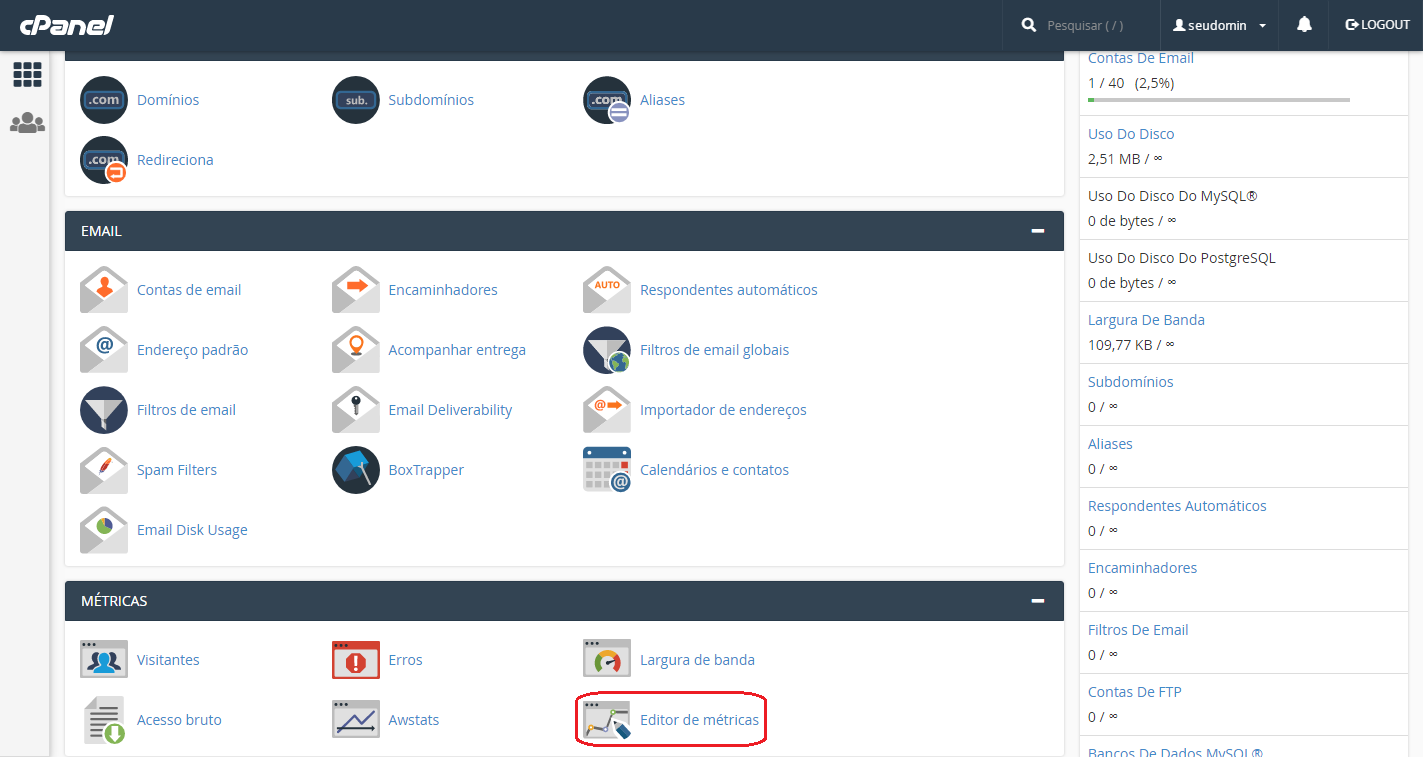Open Uso Do Disco statistics link
The image size is (1423, 757).
[x=1131, y=134]
